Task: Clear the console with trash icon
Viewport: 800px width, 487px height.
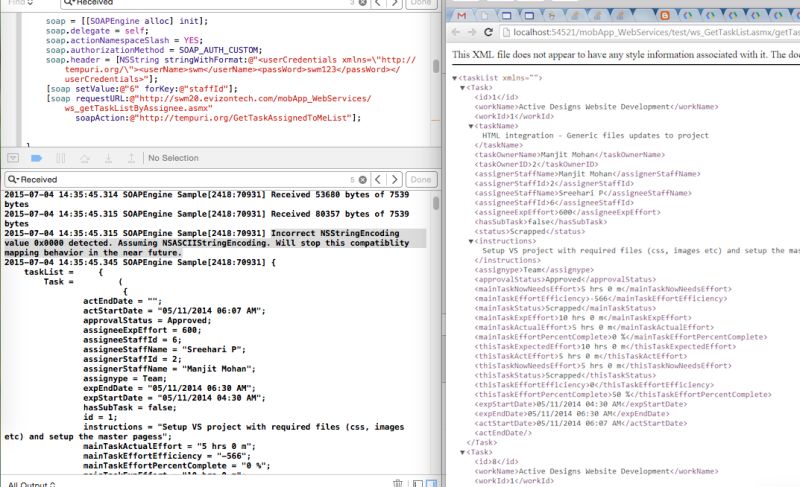Action: click(x=397, y=483)
